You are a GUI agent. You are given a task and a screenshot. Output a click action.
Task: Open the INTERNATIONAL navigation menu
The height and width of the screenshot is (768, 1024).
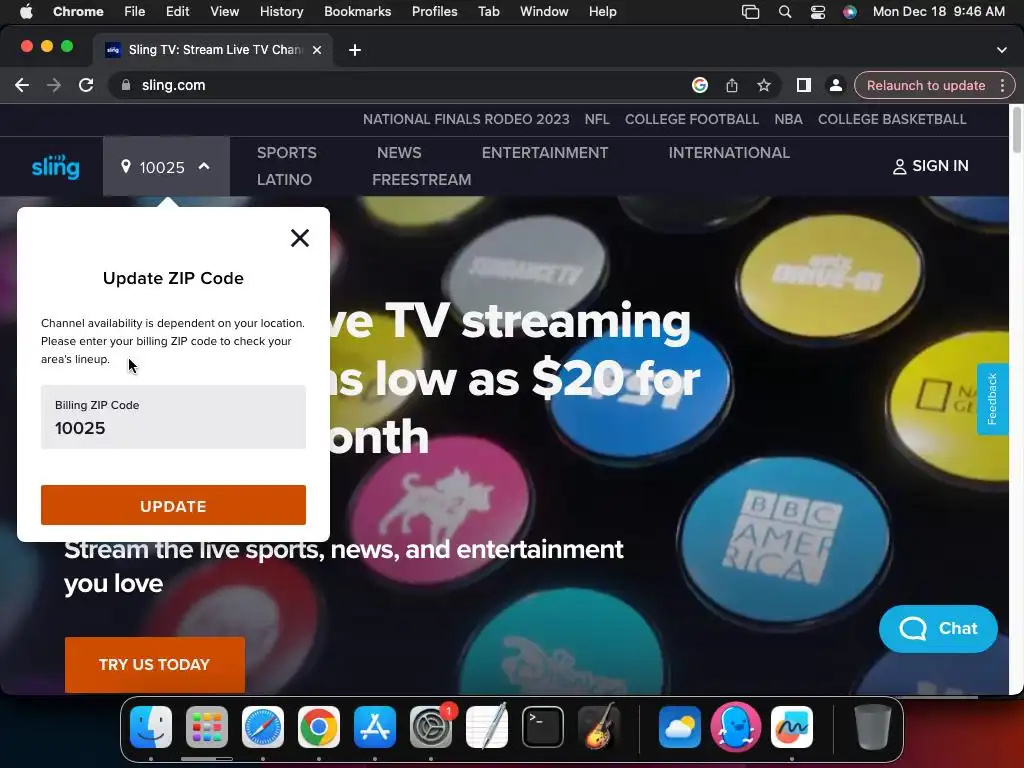click(729, 153)
